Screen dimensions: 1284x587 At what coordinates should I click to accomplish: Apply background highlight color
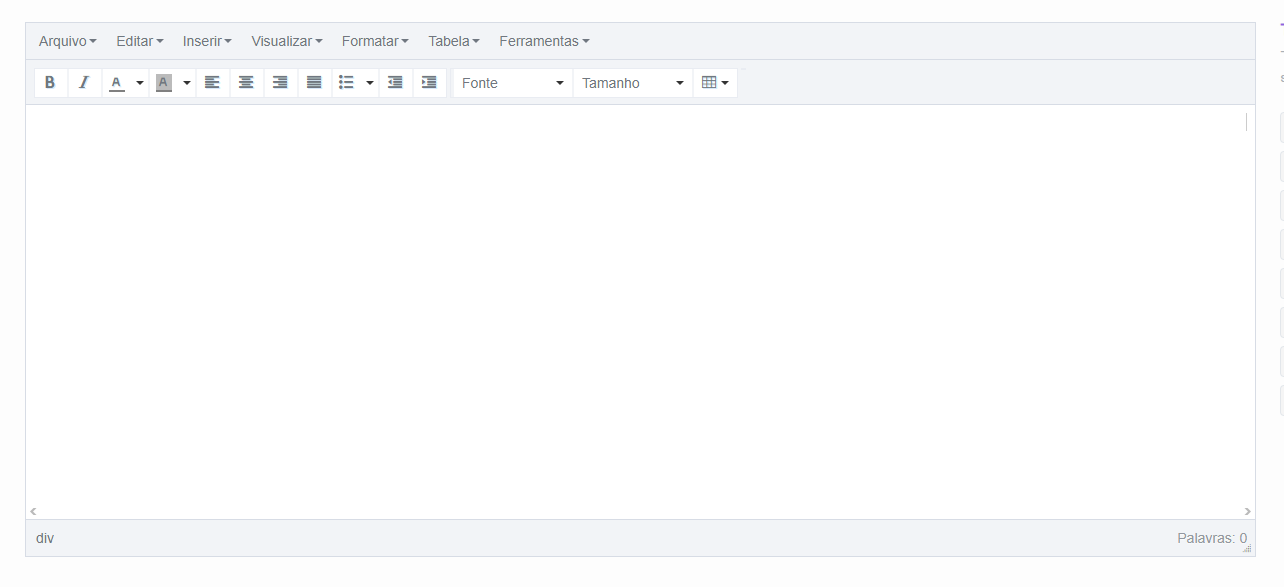point(164,83)
